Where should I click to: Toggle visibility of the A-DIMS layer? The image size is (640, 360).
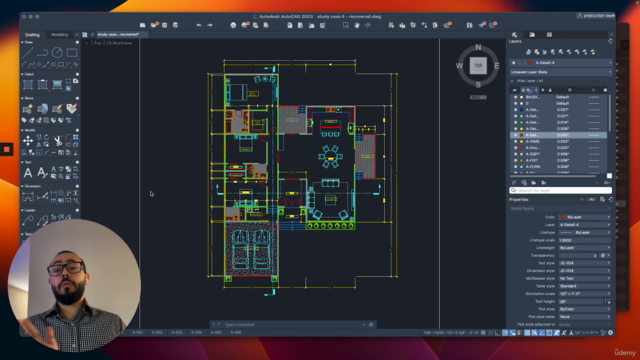(x=516, y=142)
